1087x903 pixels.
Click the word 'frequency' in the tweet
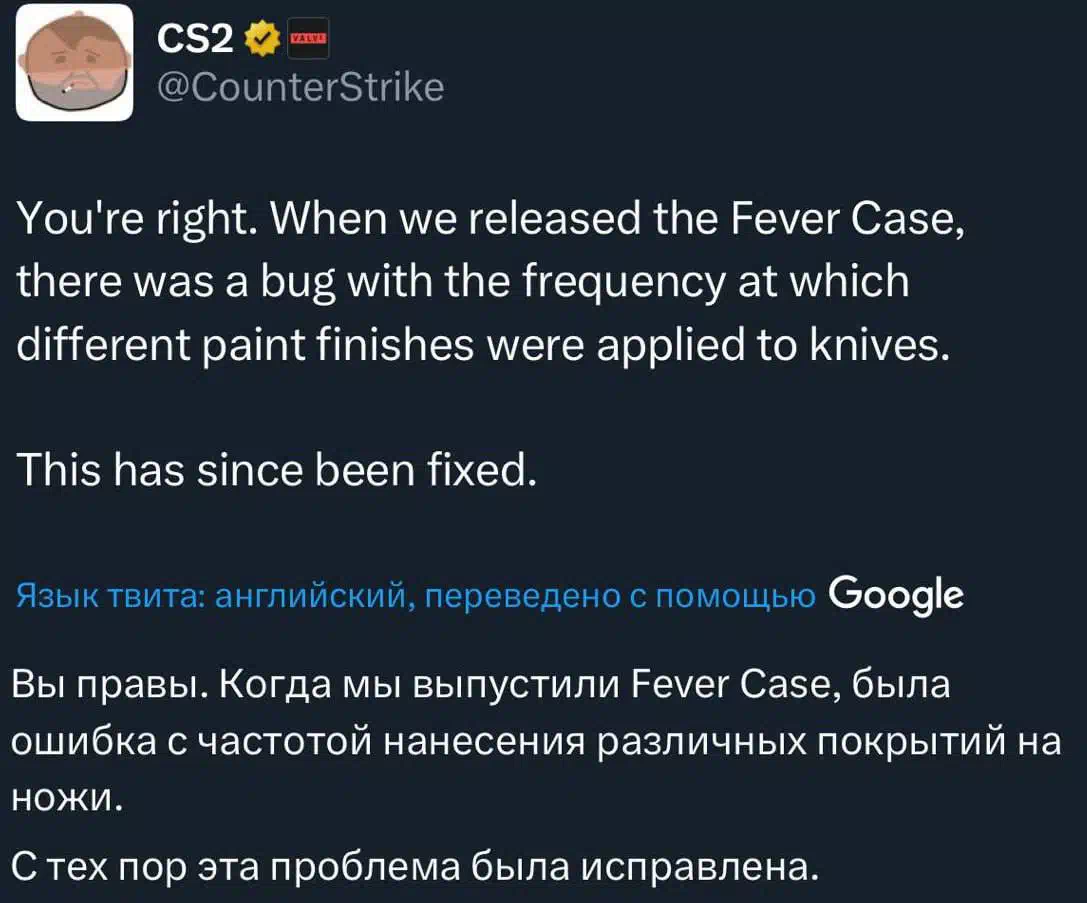click(623, 282)
